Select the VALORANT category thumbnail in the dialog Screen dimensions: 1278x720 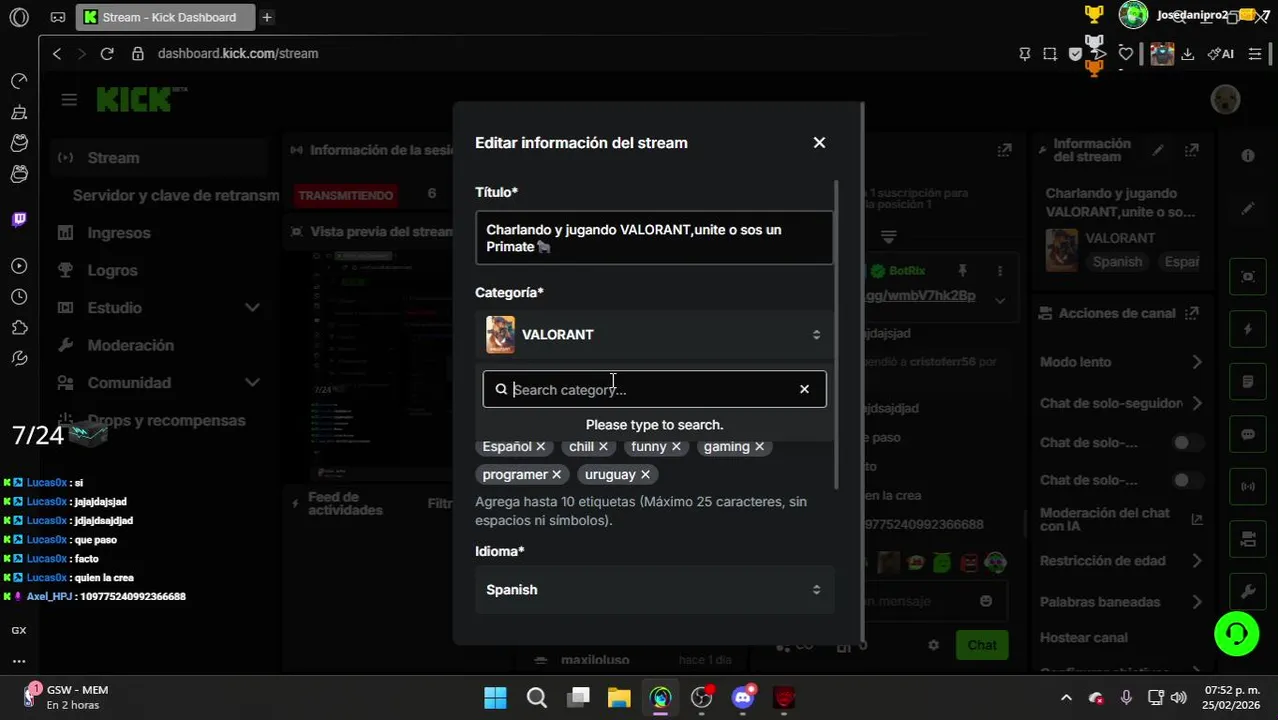(x=500, y=335)
